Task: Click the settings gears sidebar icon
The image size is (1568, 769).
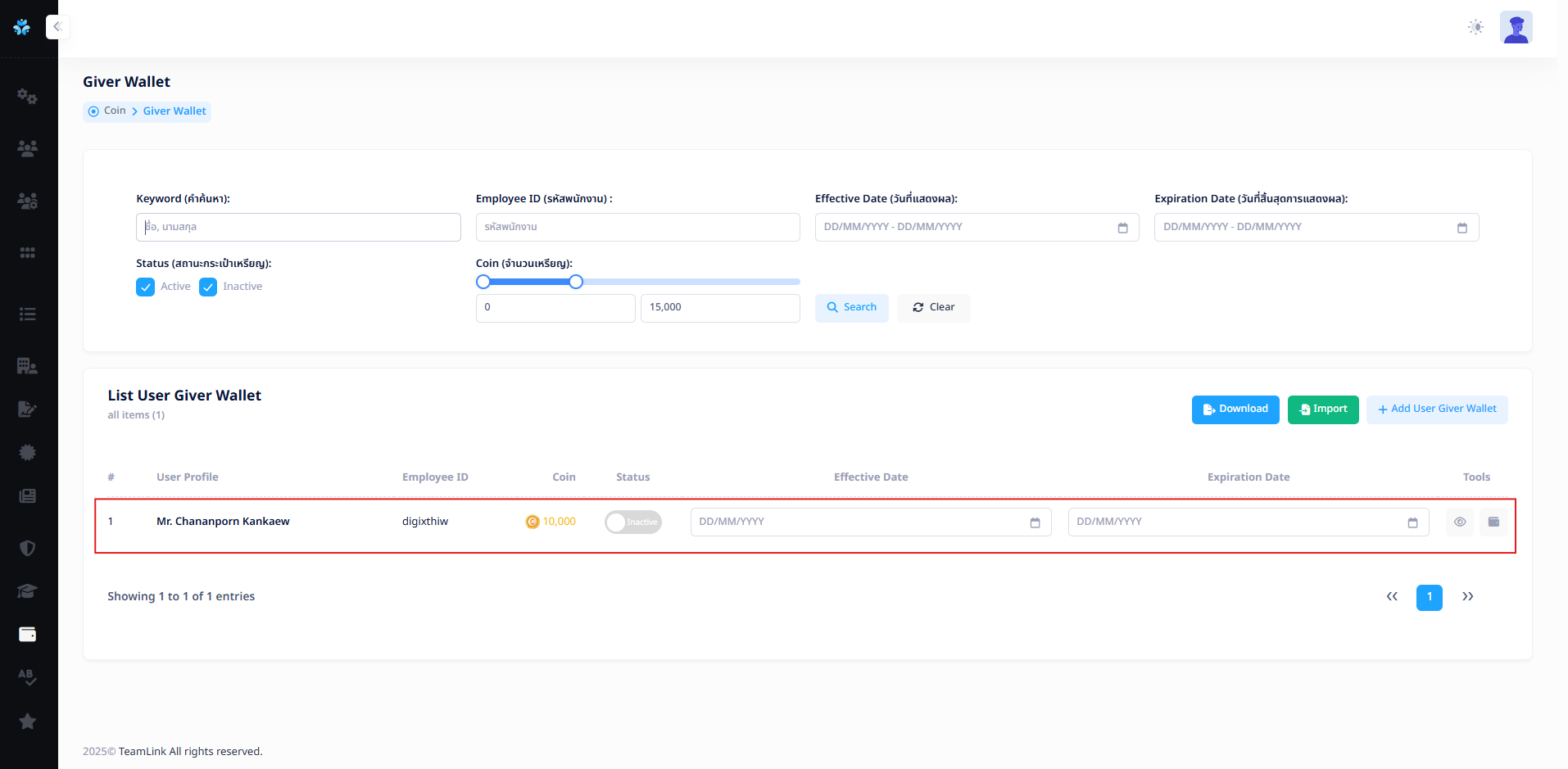Action: 27,97
